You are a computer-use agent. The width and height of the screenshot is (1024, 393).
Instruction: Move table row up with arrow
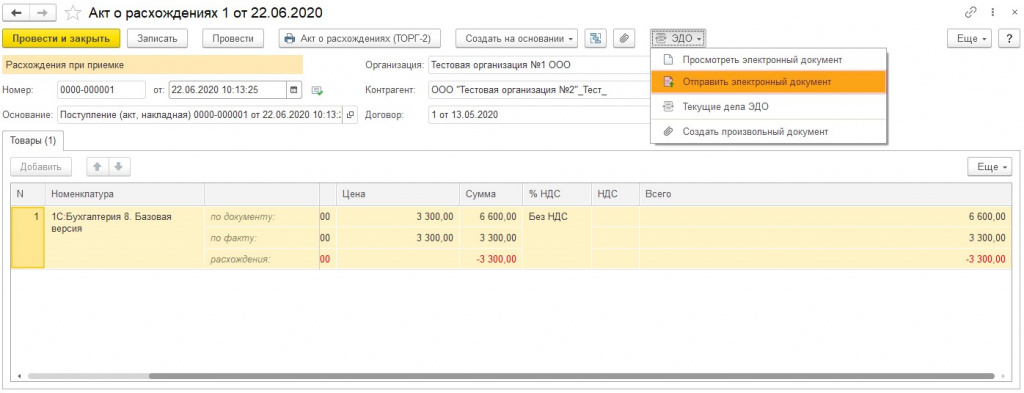97,166
